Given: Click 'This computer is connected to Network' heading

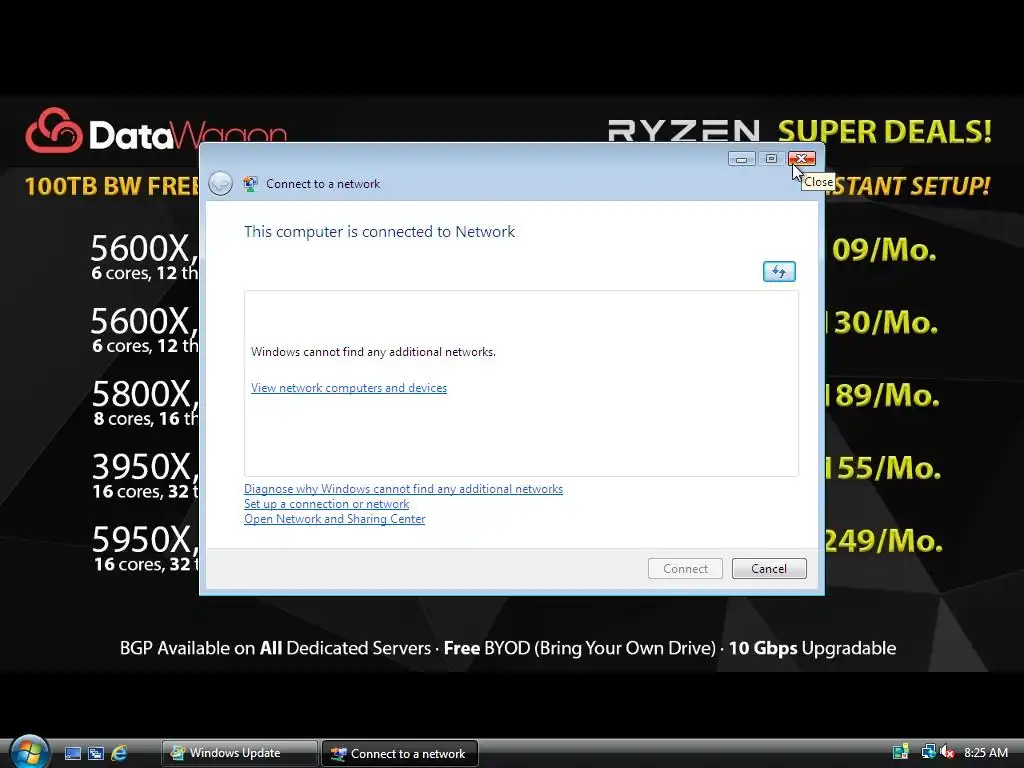Looking at the screenshot, I should click(379, 232).
